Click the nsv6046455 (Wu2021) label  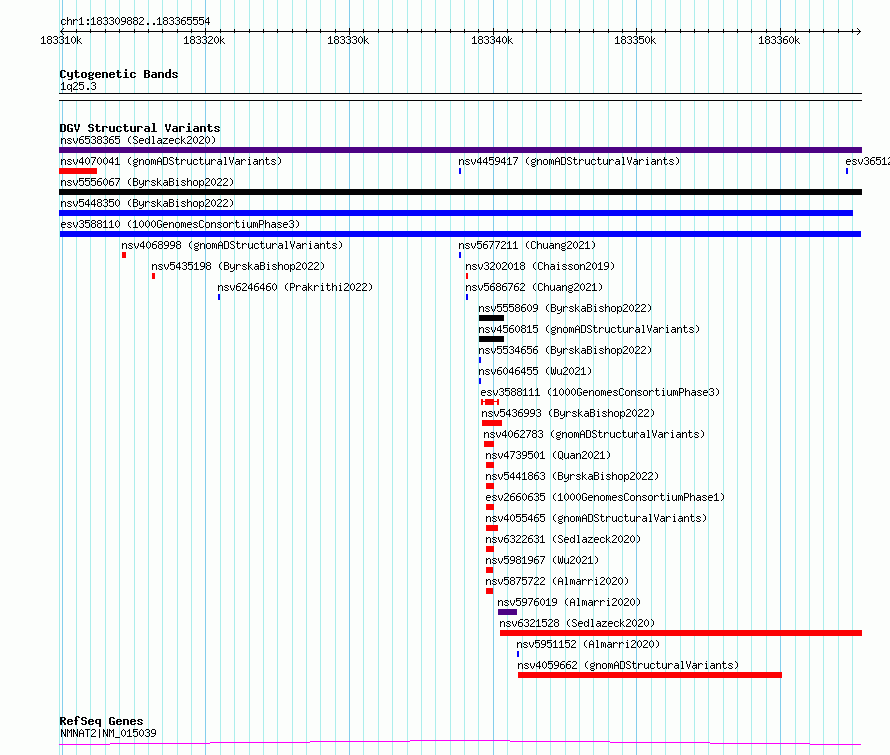point(535,371)
